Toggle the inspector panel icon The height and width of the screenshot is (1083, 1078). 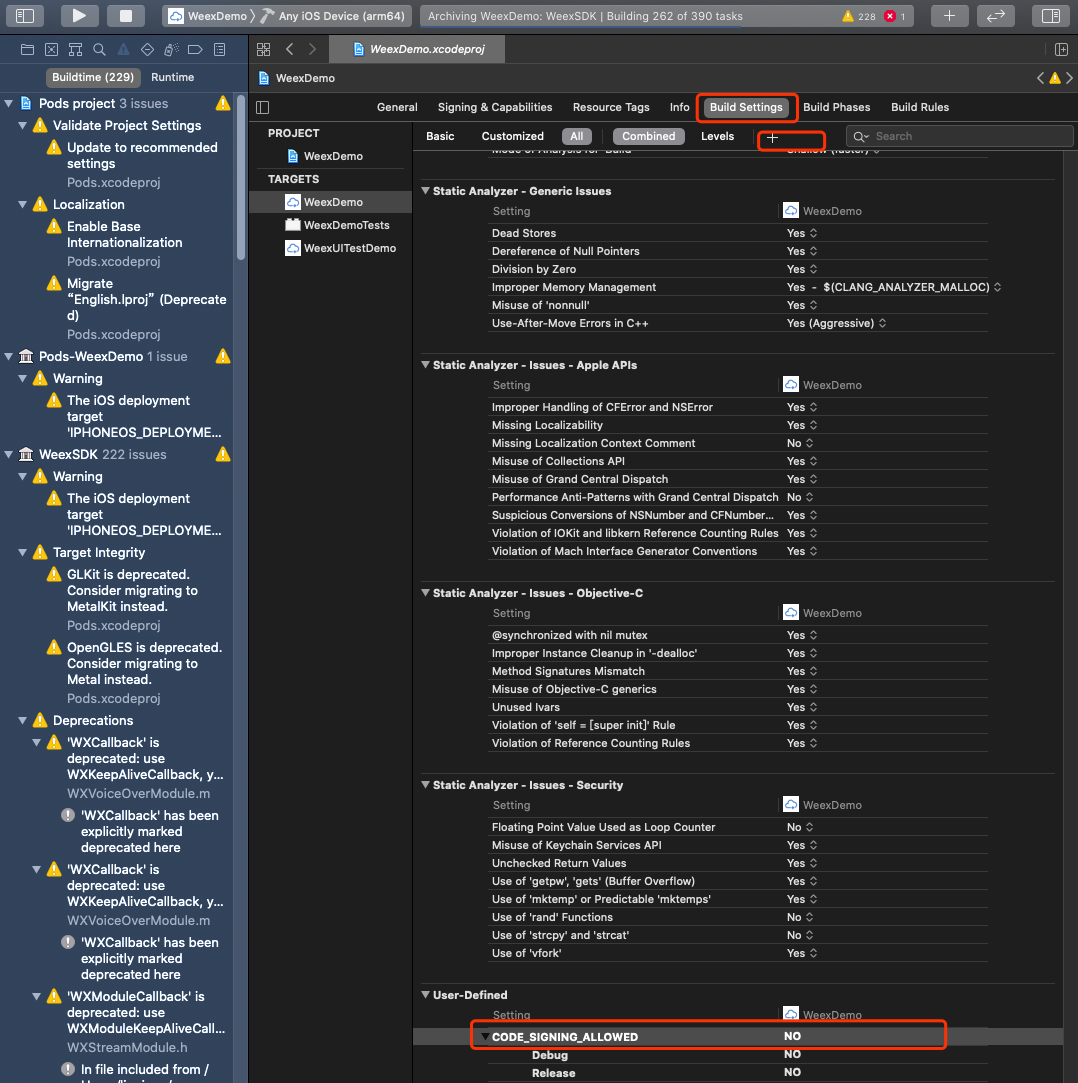click(x=1050, y=15)
